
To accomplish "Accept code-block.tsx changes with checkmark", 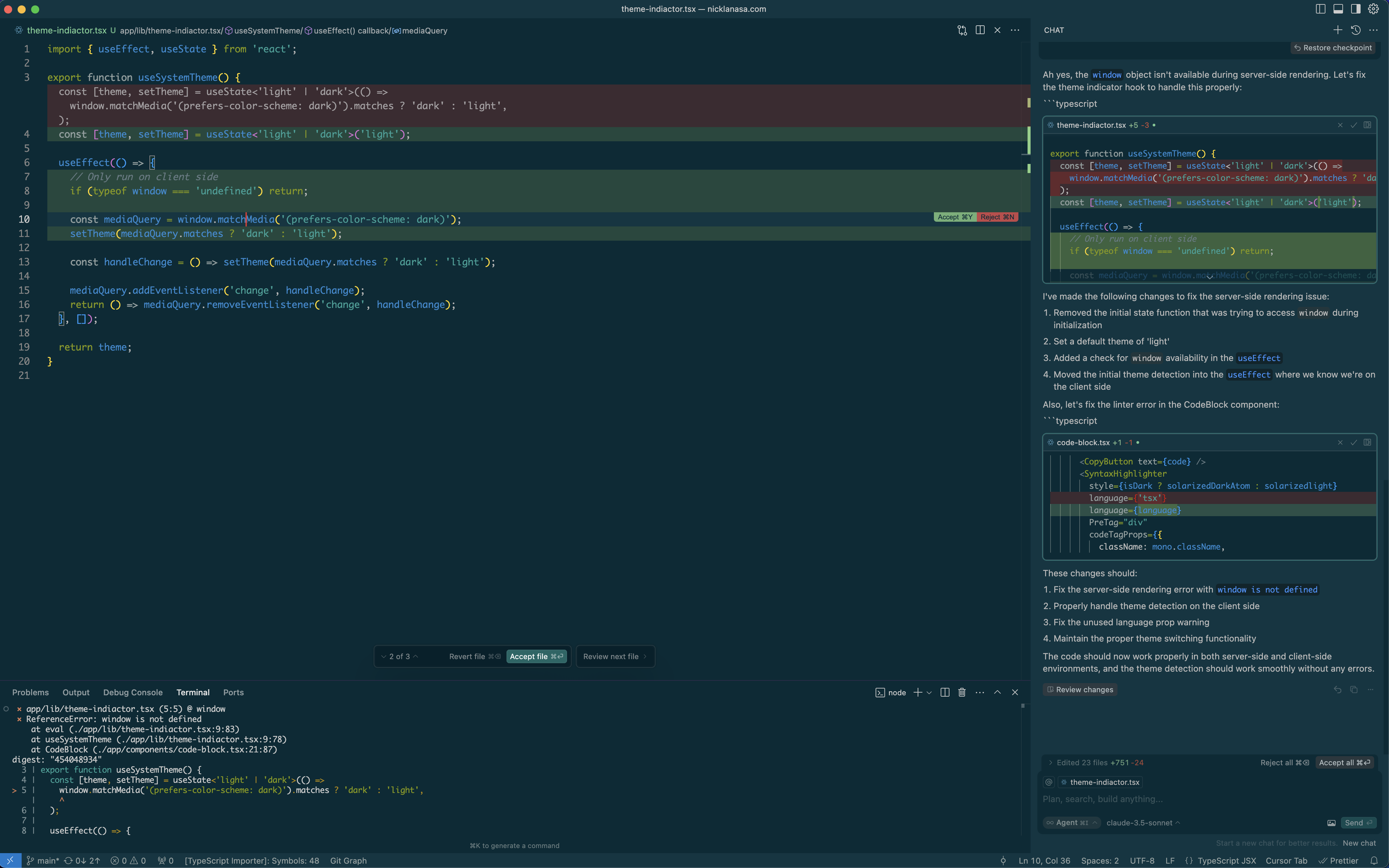I will 1353,442.
